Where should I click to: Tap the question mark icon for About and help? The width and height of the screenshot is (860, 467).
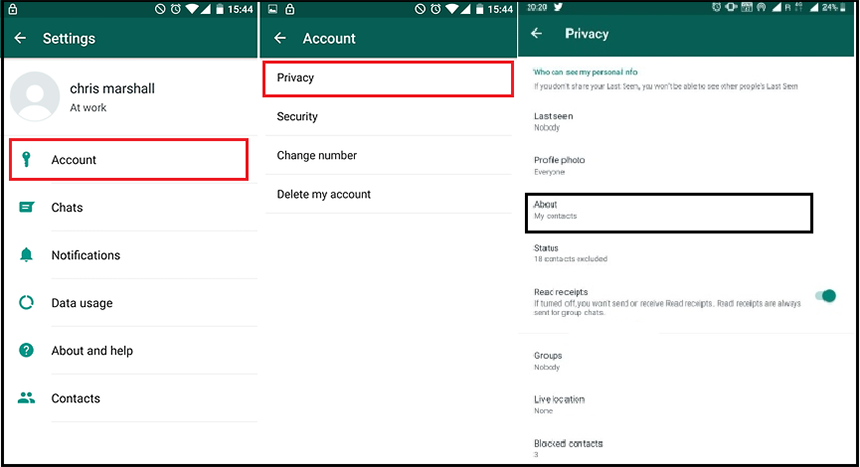[26, 350]
